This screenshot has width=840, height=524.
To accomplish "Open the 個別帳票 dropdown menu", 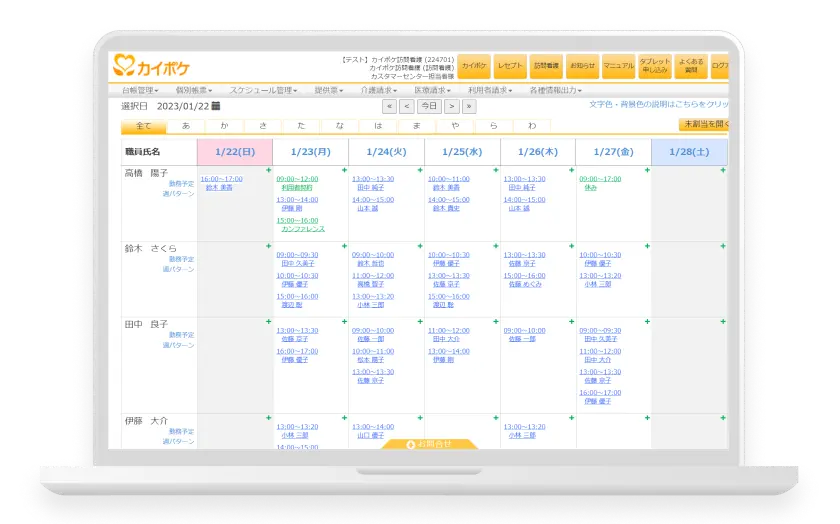I will tap(194, 91).
